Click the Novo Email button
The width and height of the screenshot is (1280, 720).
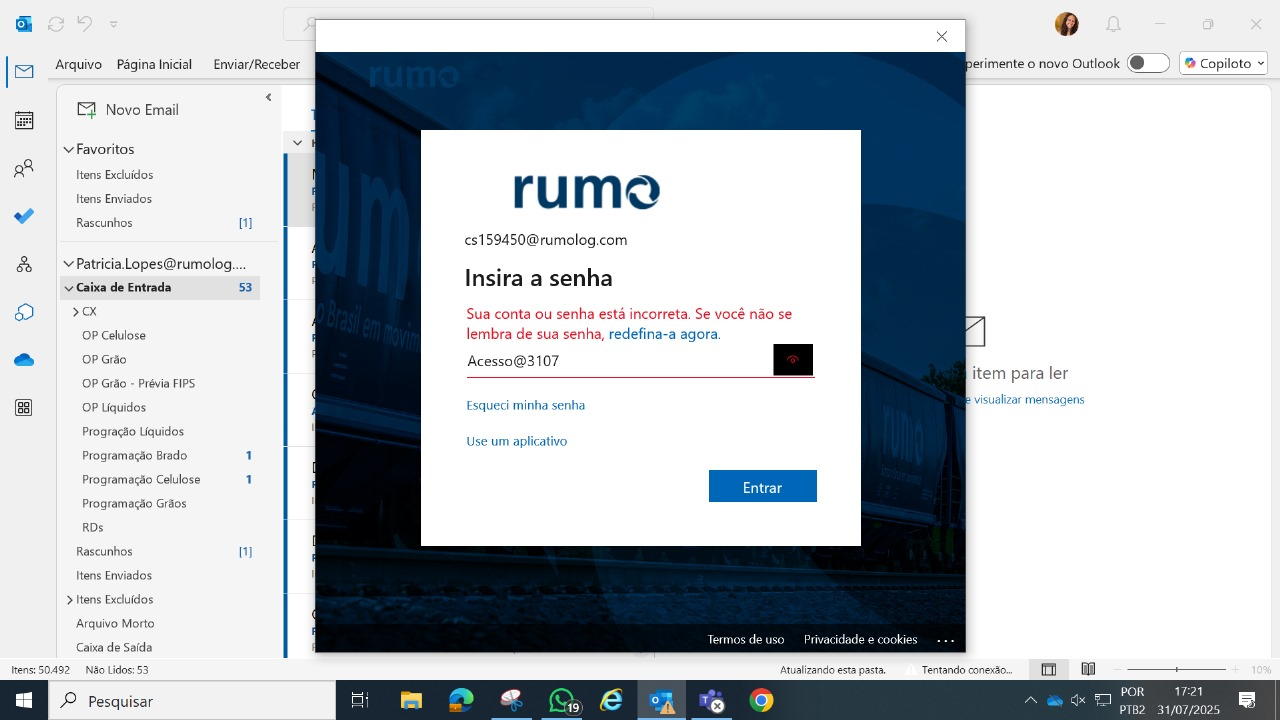[128, 110]
